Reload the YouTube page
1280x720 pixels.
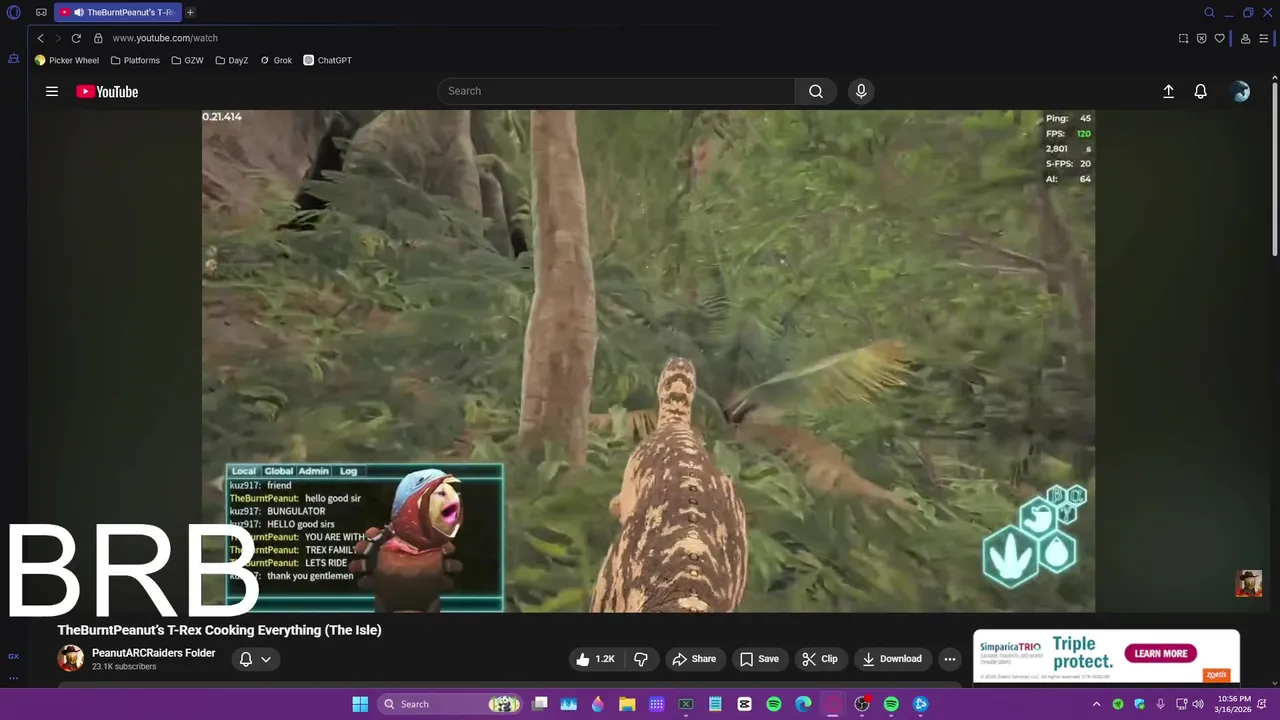coord(76,38)
